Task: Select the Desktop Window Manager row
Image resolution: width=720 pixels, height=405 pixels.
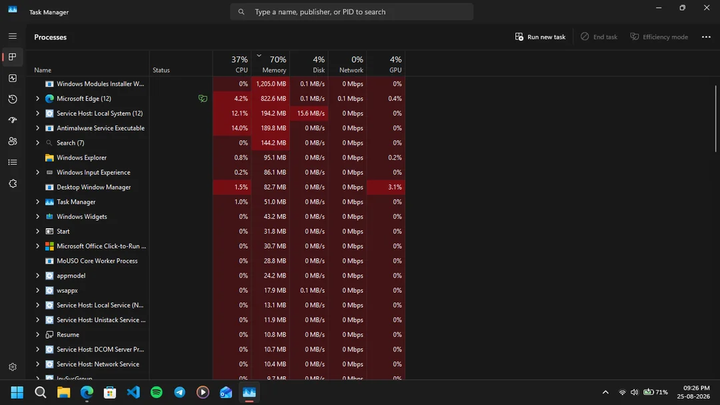Action: [215, 187]
